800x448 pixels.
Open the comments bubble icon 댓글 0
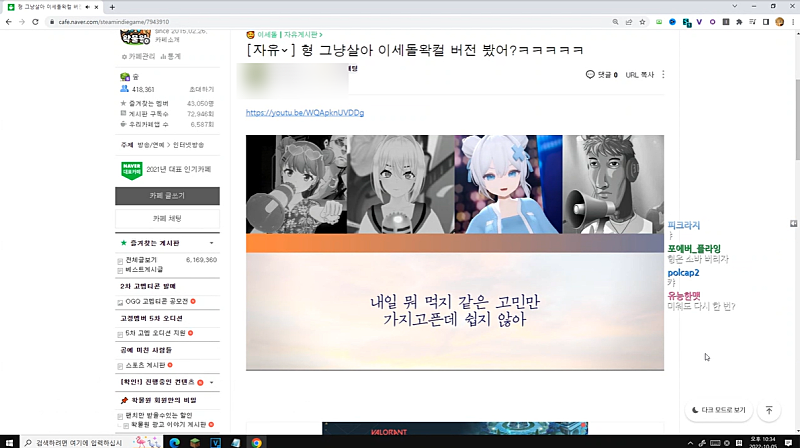click(x=602, y=74)
